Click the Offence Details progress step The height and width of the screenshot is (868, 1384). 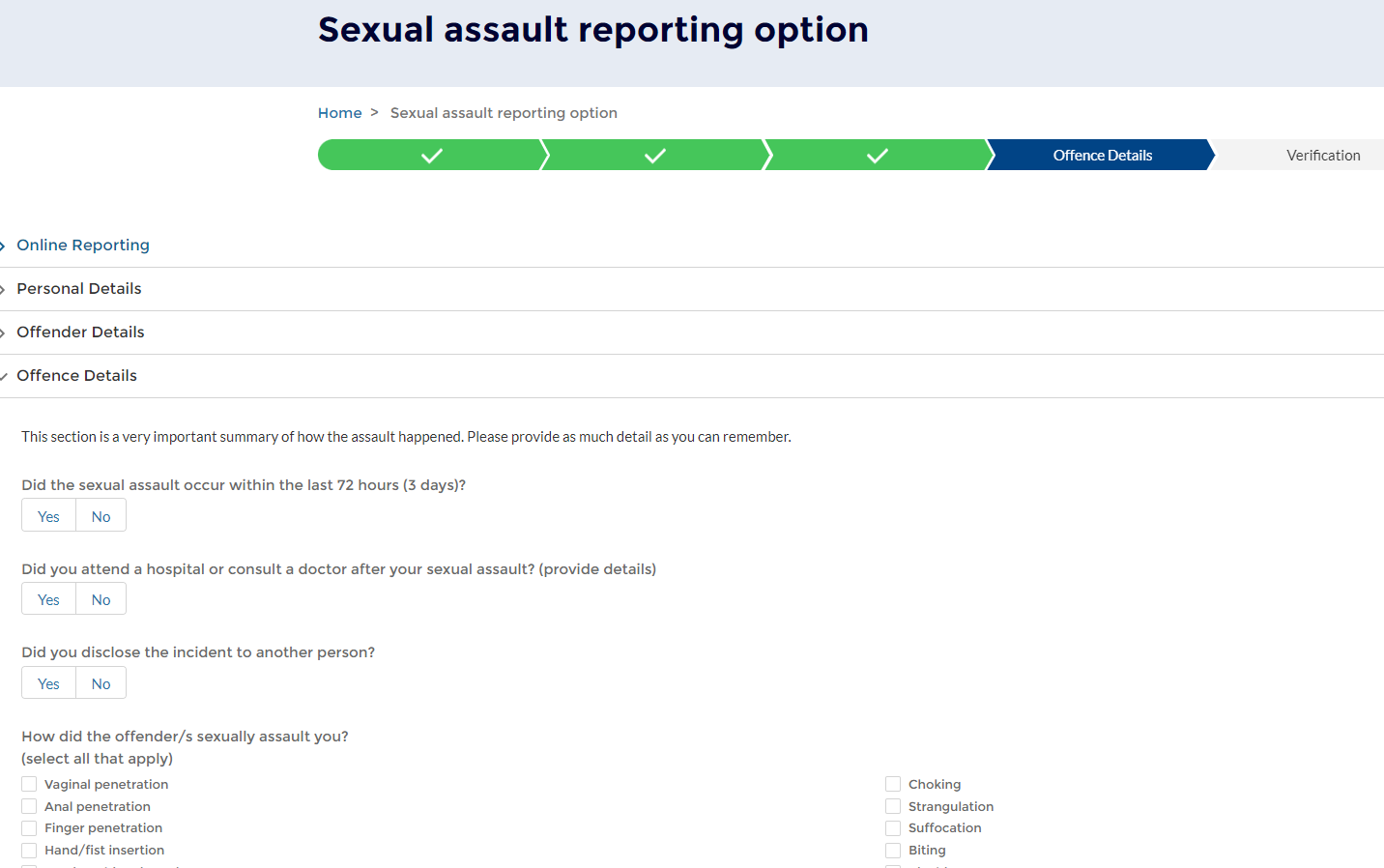pos(1102,155)
